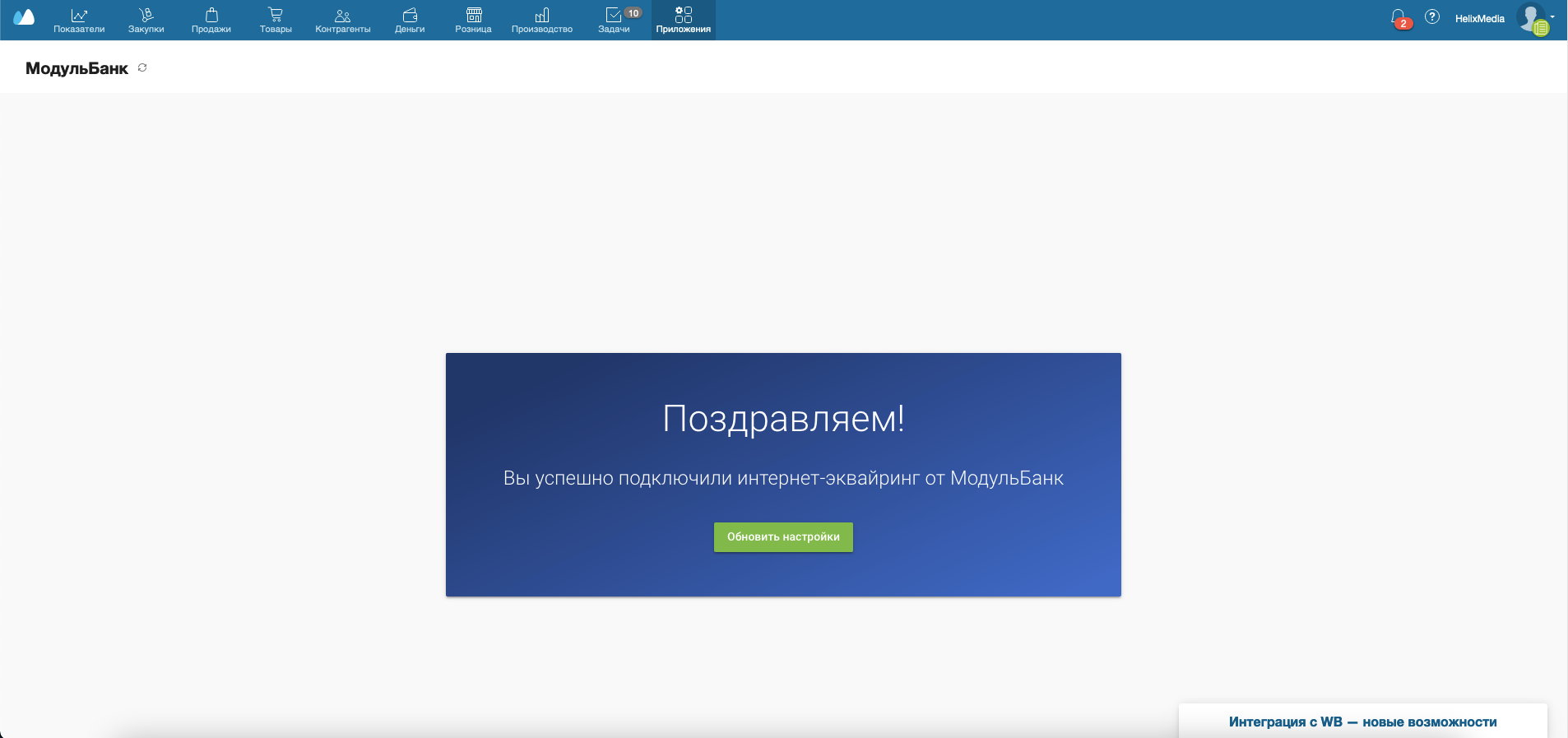Click the Поздравляем! heading
The width and height of the screenshot is (1568, 738).
click(x=783, y=418)
